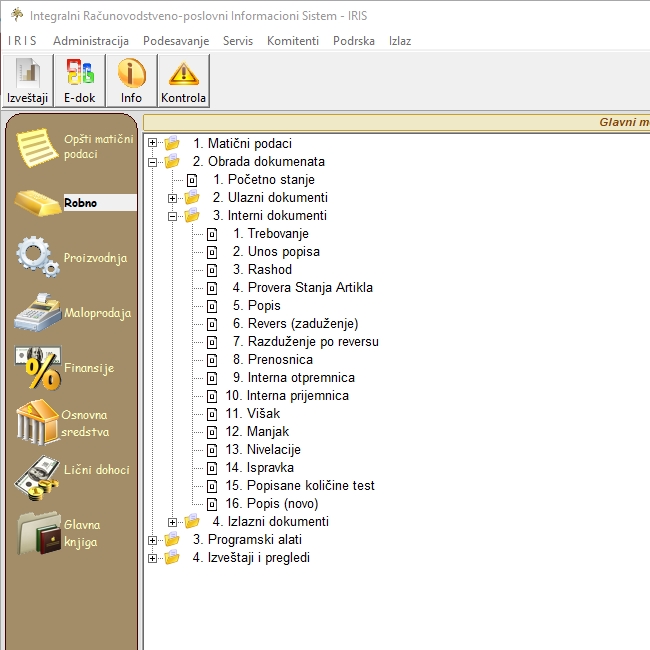
Task: Open the Administracija menu
Action: tap(91, 41)
